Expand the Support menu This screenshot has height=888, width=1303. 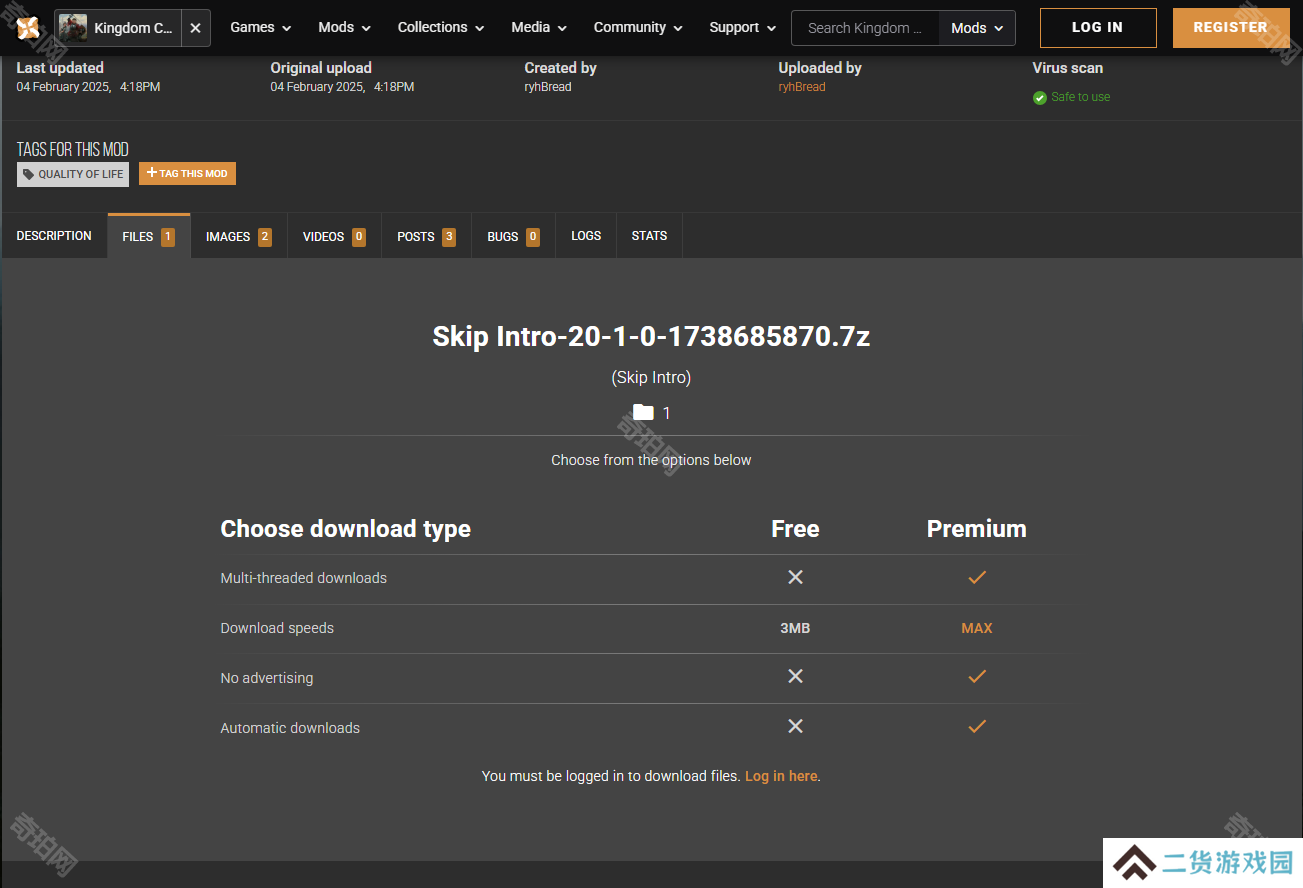tap(743, 28)
